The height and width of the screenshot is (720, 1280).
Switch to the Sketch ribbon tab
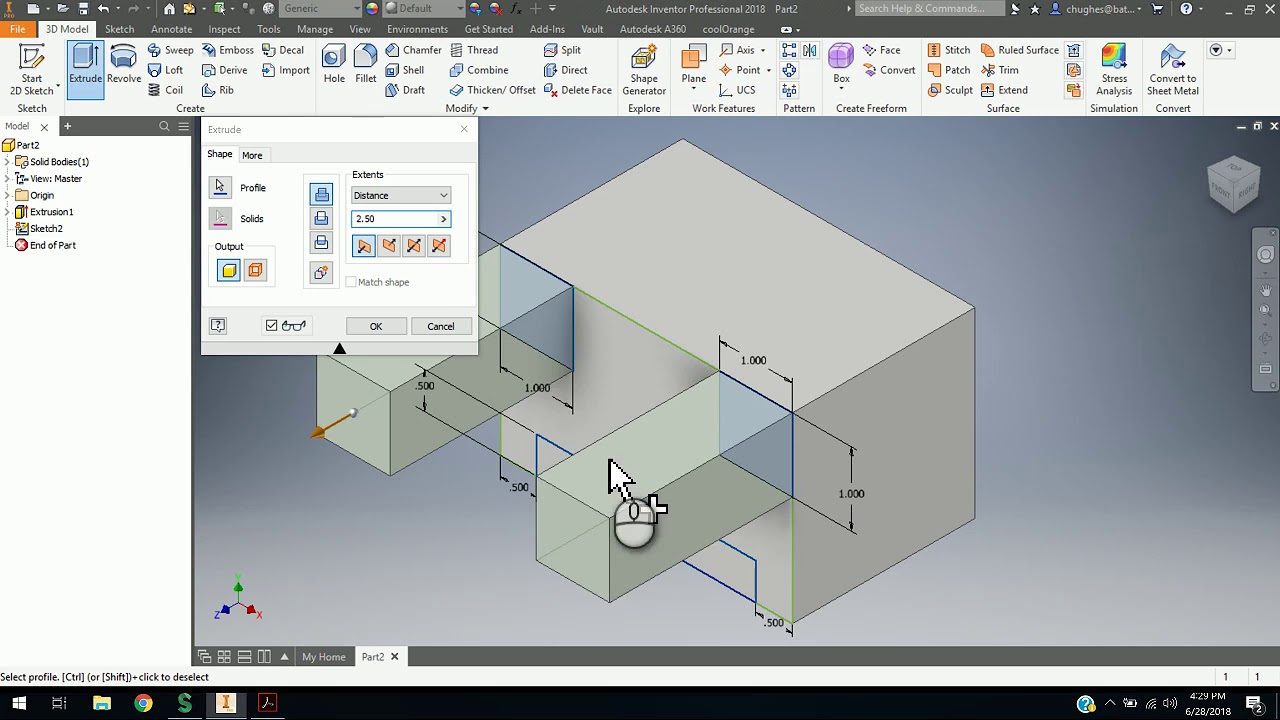pyautogui.click(x=119, y=29)
